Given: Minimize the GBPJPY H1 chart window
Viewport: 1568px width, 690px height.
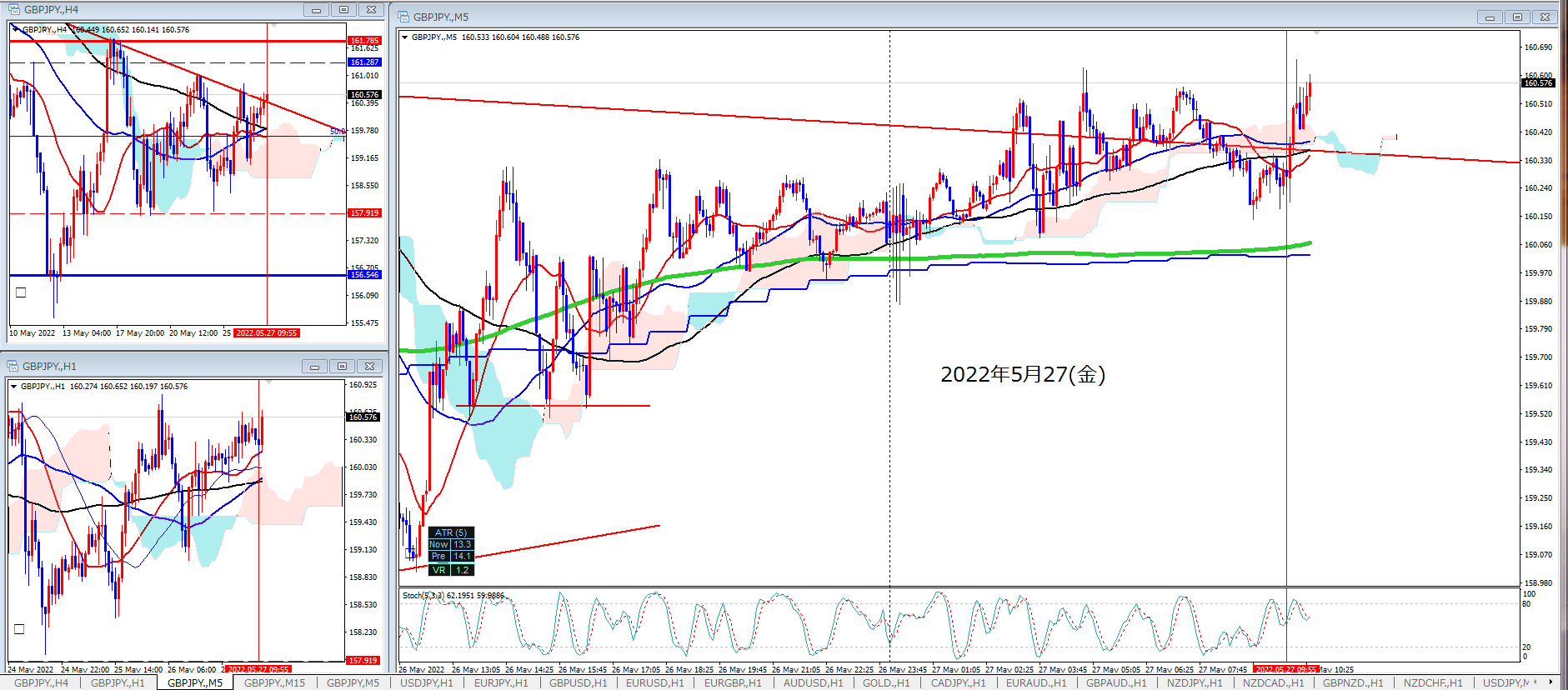Looking at the screenshot, I should coord(314,367).
